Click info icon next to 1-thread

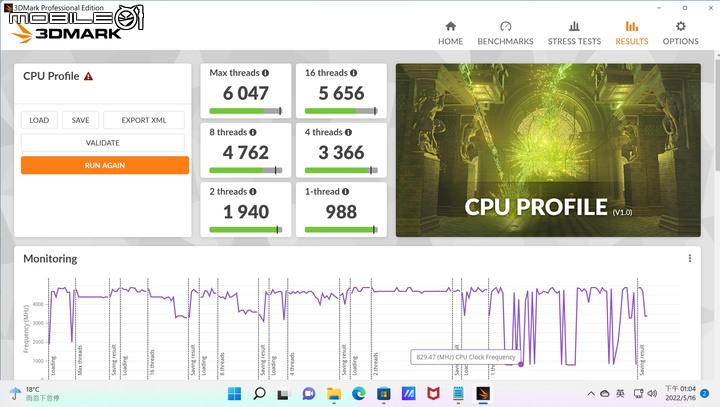(x=345, y=192)
